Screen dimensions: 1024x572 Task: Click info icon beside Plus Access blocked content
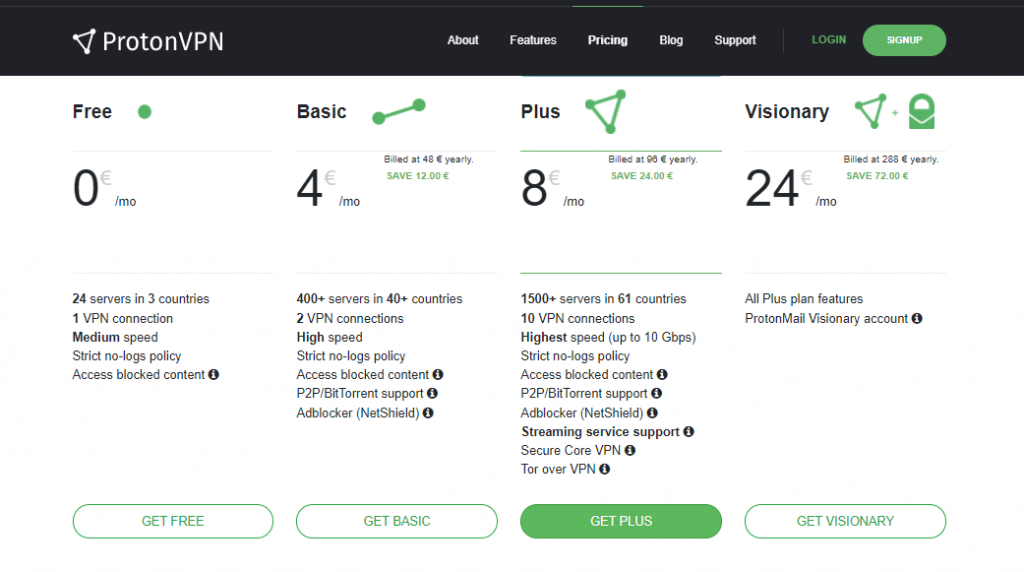[662, 374]
